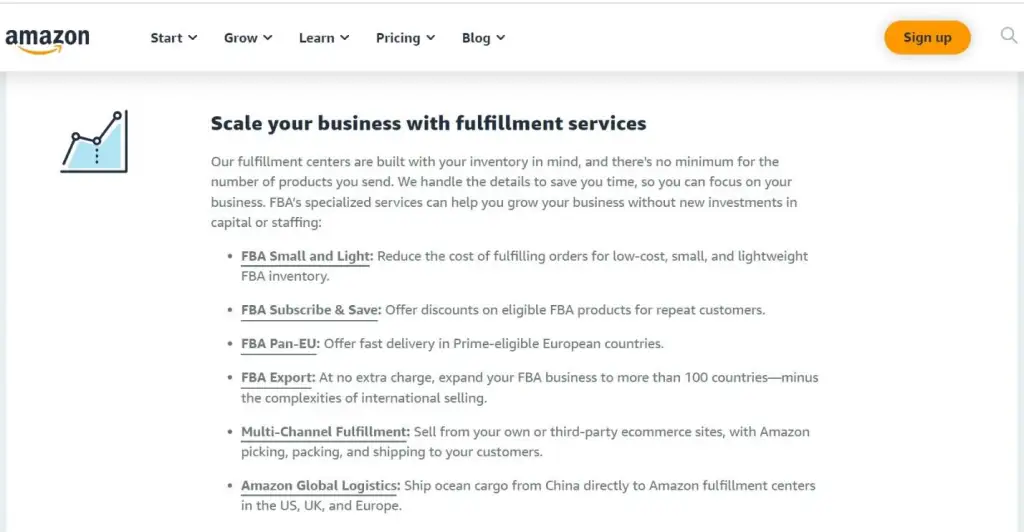
Task: Open the FBA Export link
Action: pyautogui.click(x=277, y=378)
